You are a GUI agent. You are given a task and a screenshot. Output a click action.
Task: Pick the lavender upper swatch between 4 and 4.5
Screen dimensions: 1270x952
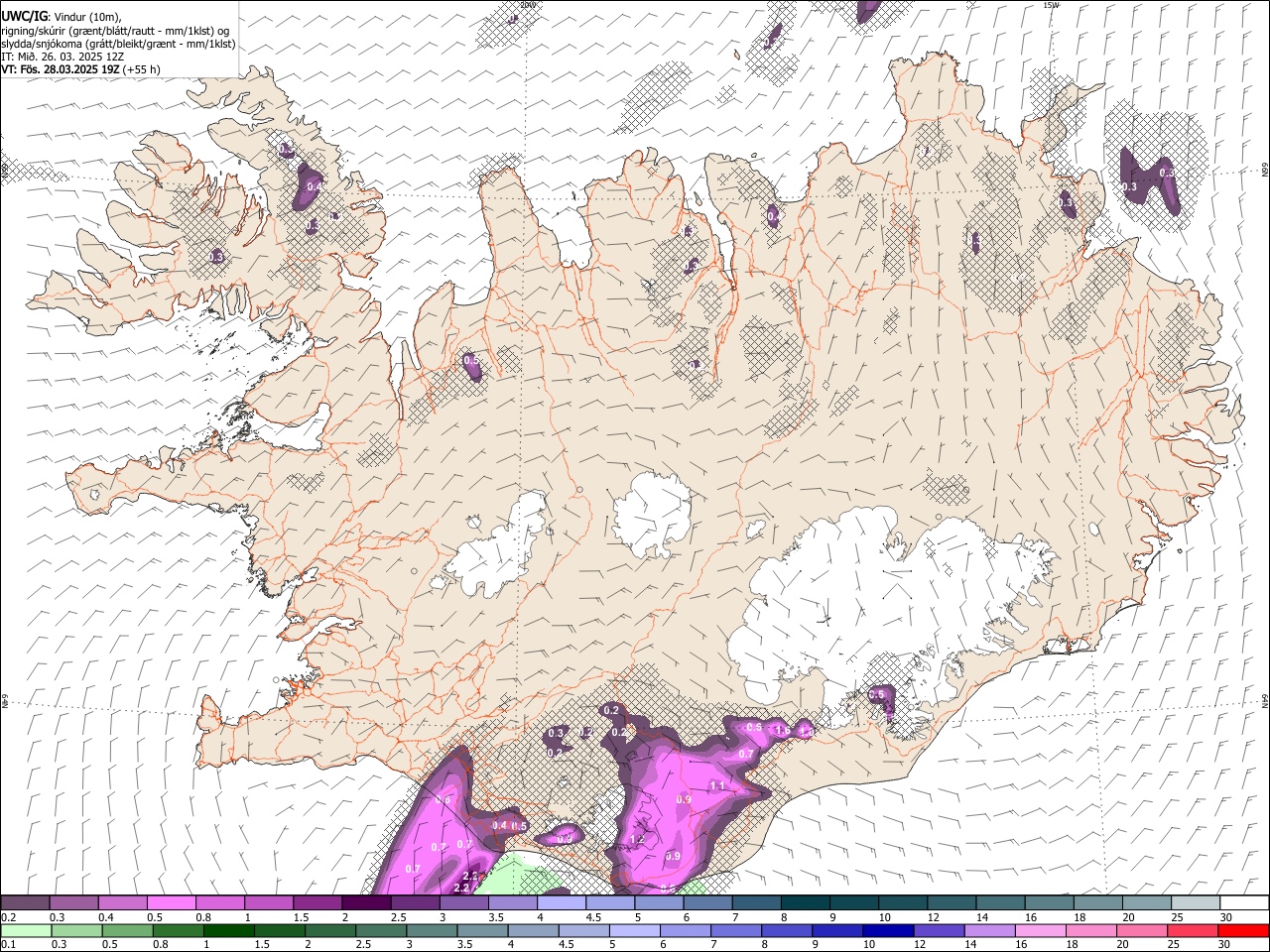(x=561, y=903)
